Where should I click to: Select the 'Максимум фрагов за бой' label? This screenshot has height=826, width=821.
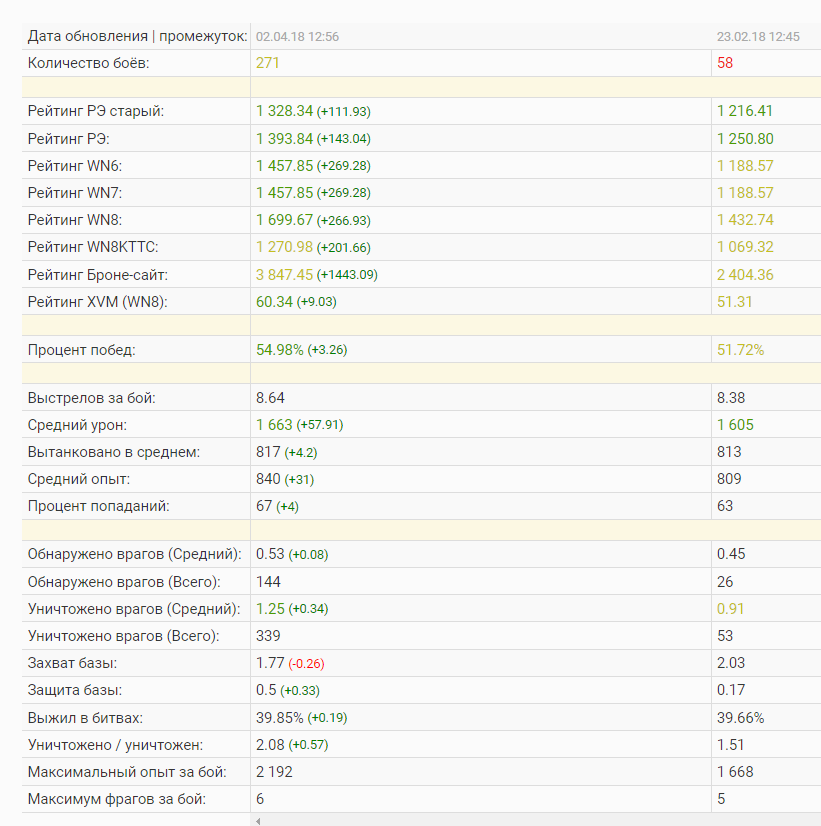click(x=117, y=799)
